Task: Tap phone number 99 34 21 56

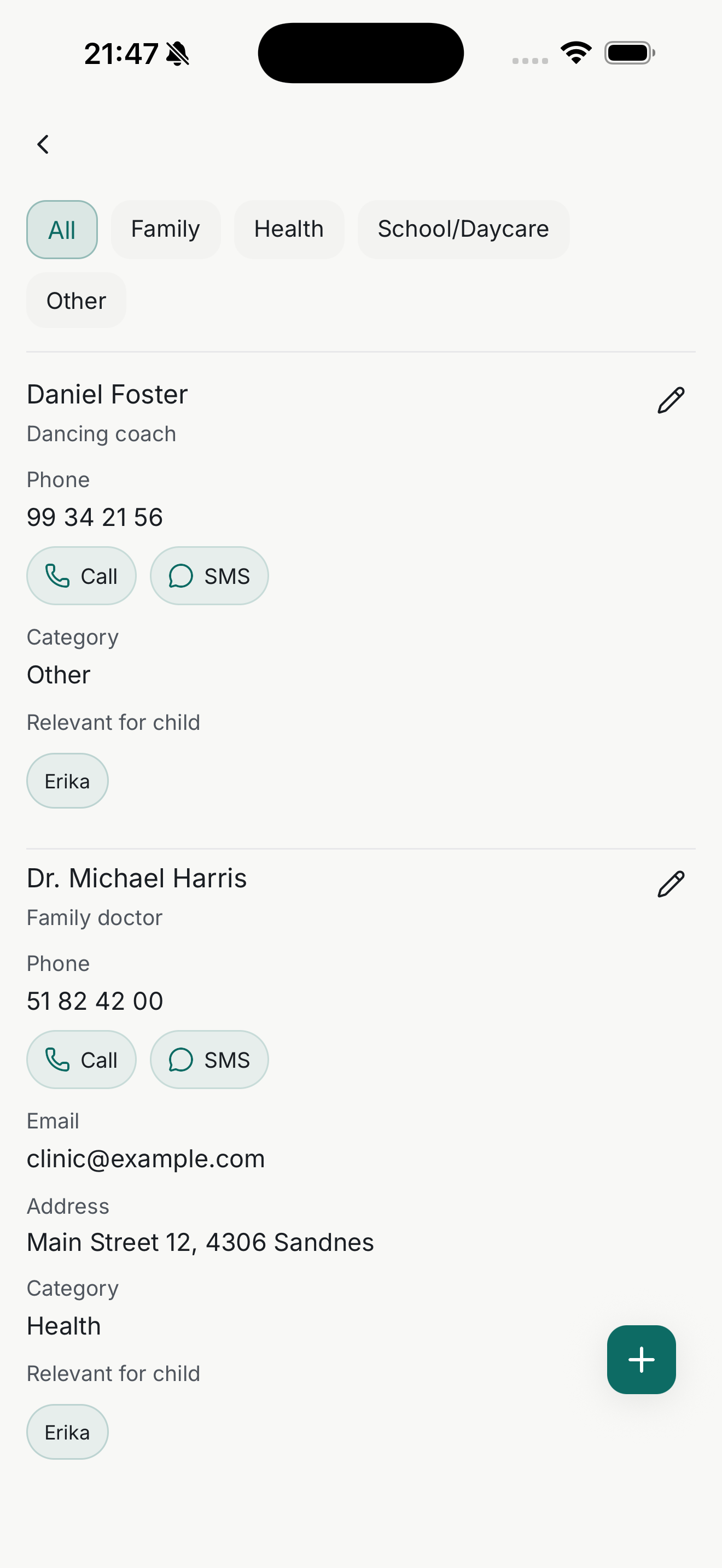Action: pyautogui.click(x=95, y=517)
